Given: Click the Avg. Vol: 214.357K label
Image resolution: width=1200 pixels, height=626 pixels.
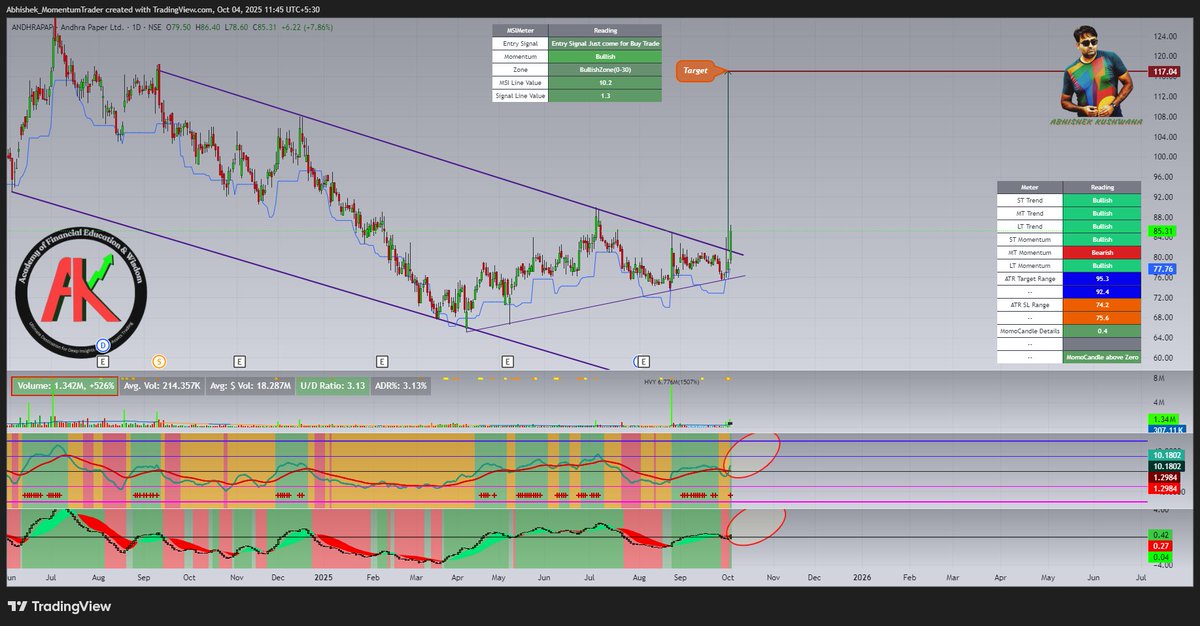Looking at the screenshot, I should pyautogui.click(x=162, y=385).
